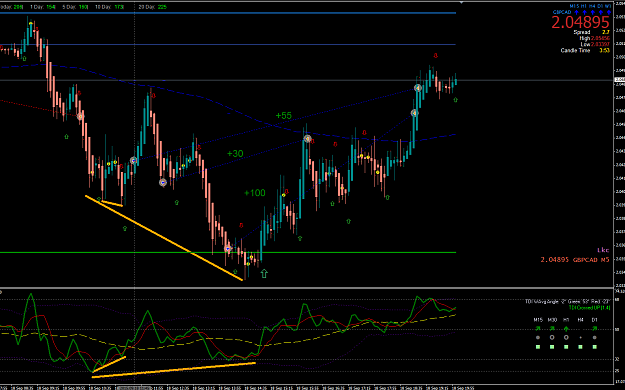Screen dimensions: 625x390
Task: Click the H1 up arrow in TDI panel
Action: point(566,329)
